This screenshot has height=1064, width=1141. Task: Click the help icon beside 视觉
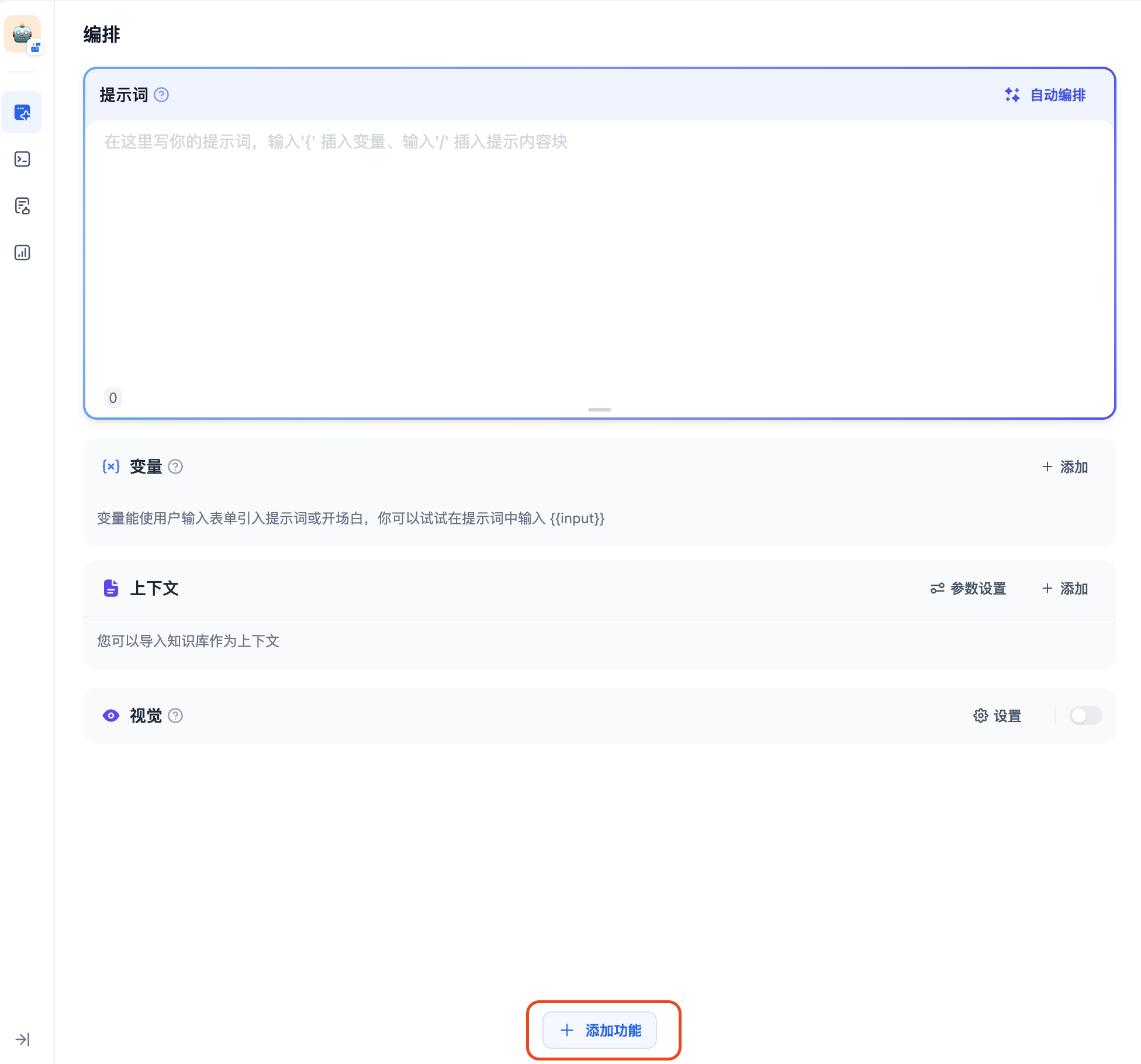pyautogui.click(x=175, y=716)
